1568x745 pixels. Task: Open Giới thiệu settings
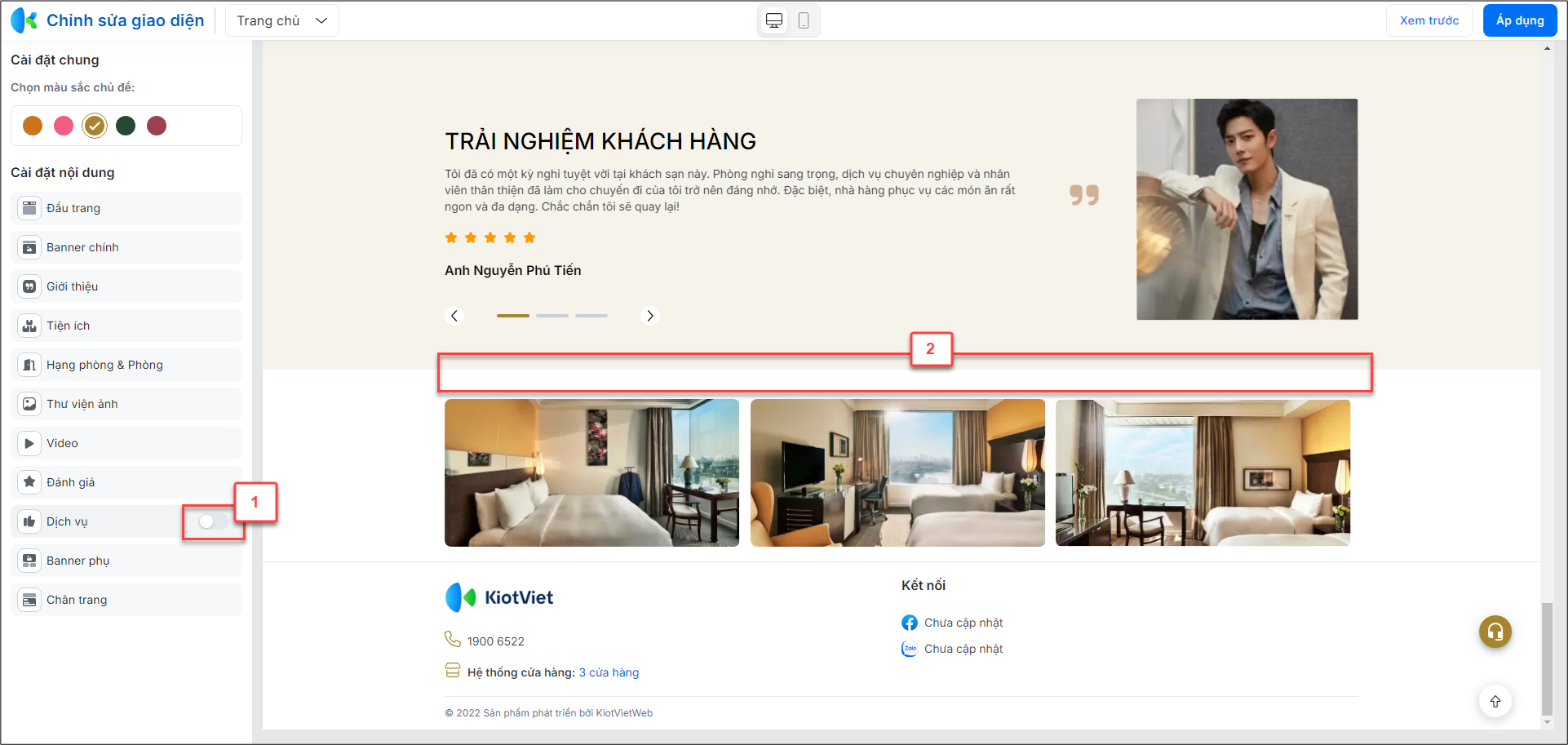(126, 286)
